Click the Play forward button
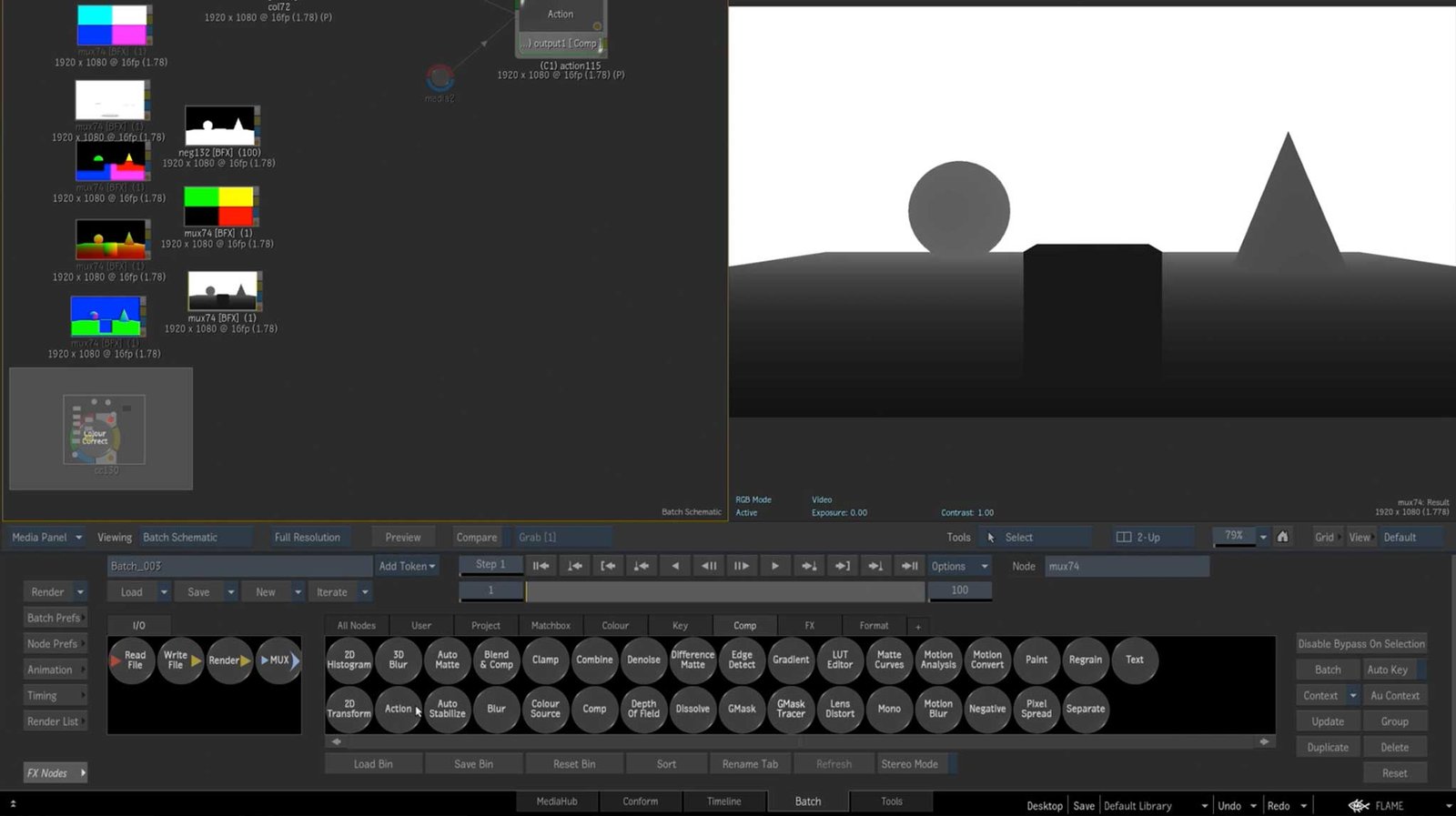 click(x=774, y=566)
